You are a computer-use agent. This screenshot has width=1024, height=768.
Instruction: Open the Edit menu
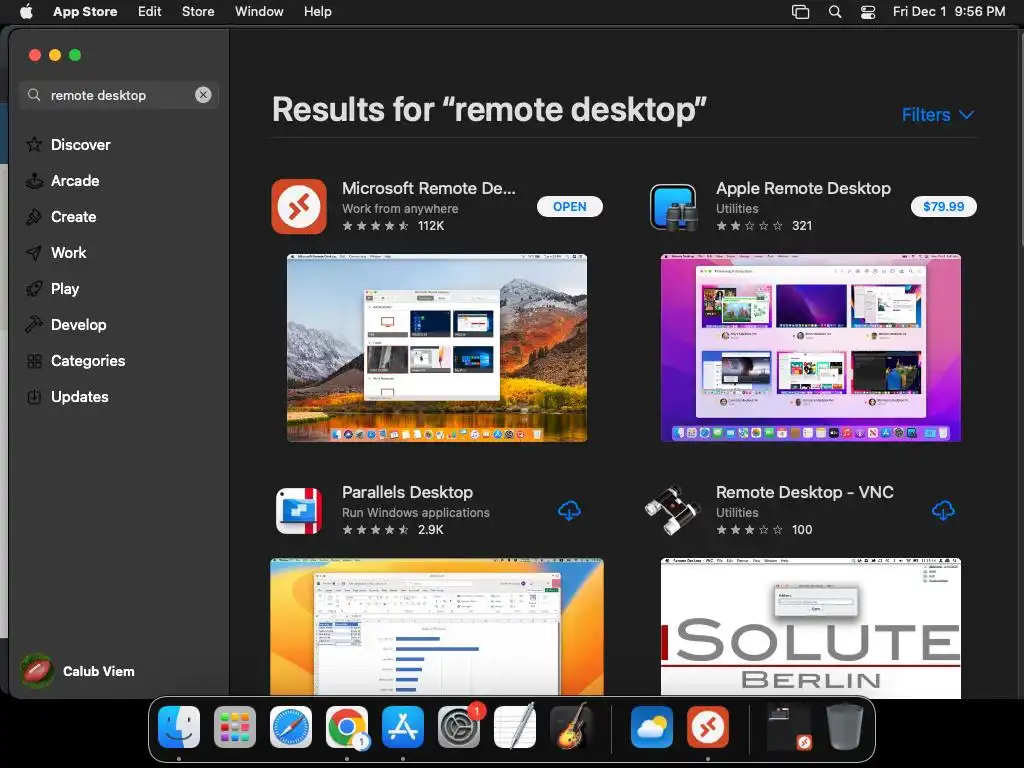click(150, 12)
